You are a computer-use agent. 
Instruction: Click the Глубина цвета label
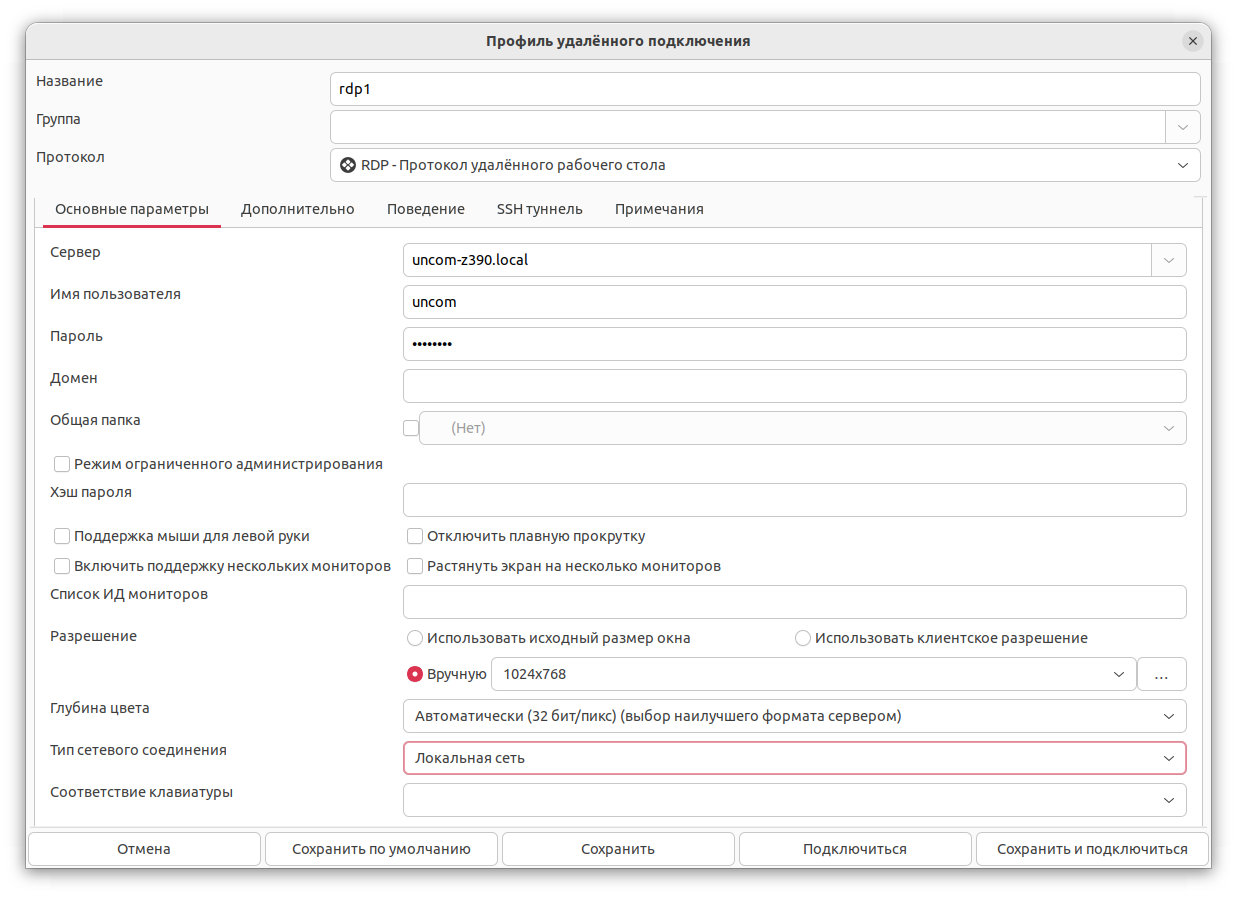[x=100, y=708]
